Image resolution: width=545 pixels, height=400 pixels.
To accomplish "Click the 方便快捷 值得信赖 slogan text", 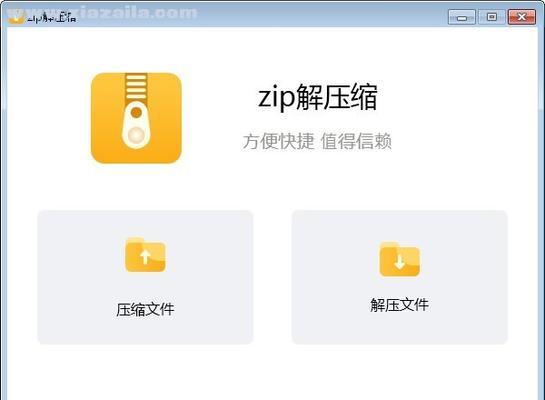I will tap(317, 141).
